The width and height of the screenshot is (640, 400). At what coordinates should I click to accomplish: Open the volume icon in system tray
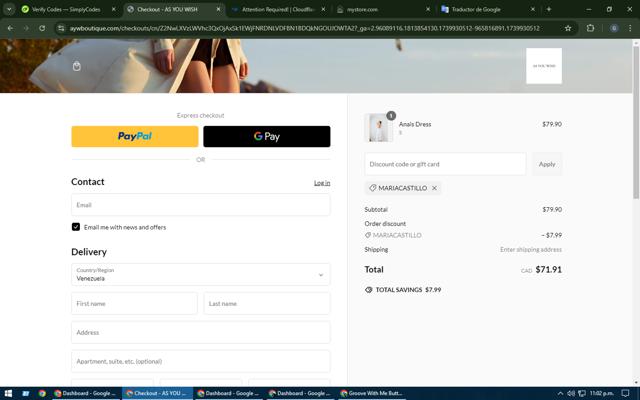571,393
